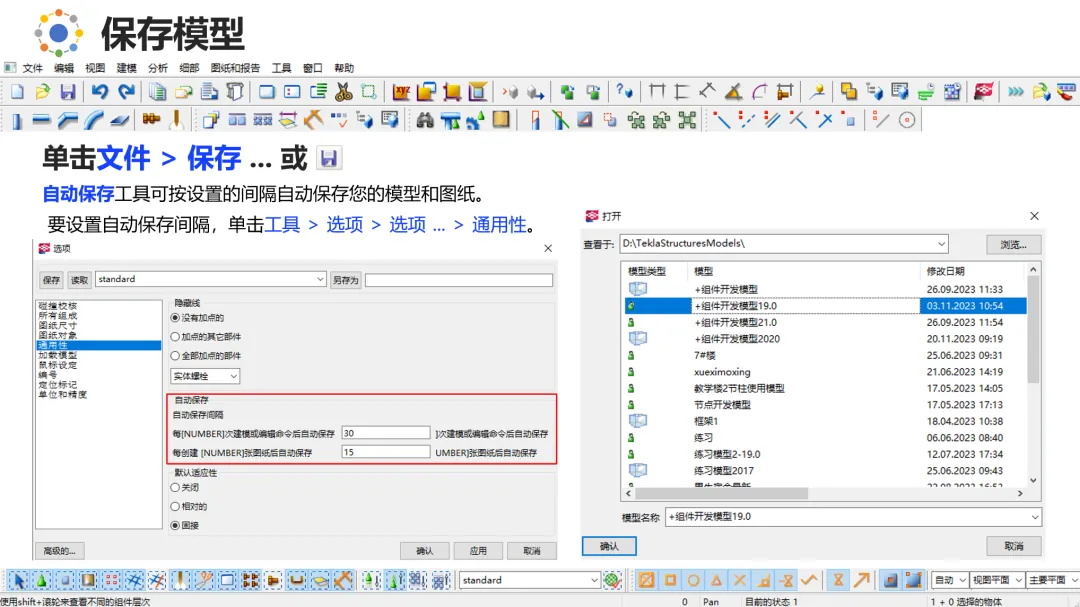1080x607 pixels.
Task: Open the calendar project status icon
Action: (x=952, y=92)
